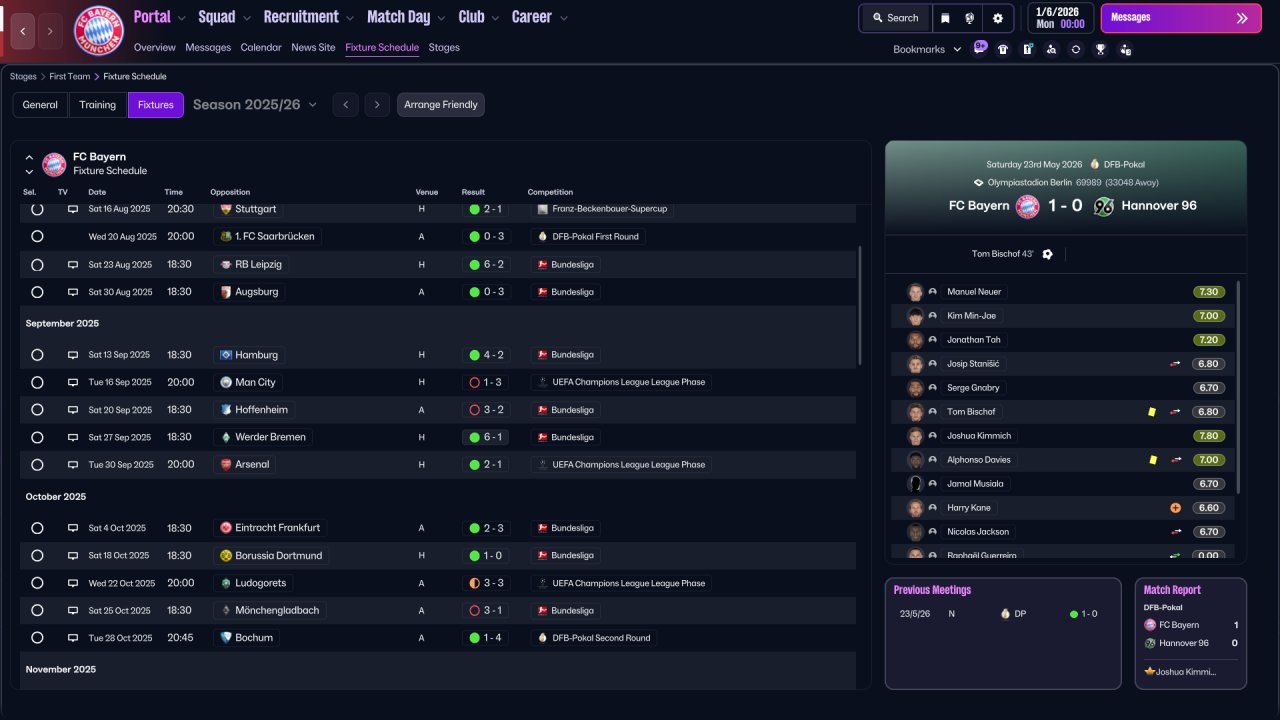Click Harry Kane's orange injury icon
The width and height of the screenshot is (1280, 720).
coord(1175,508)
